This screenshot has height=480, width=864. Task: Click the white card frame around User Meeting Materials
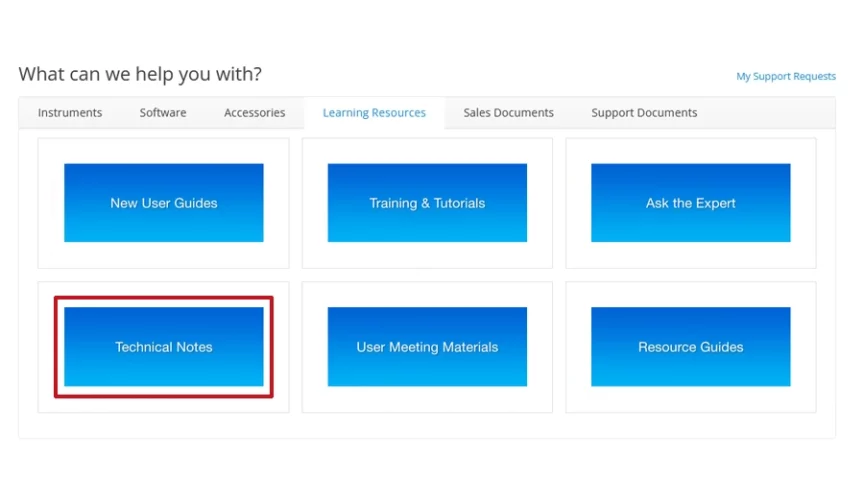pos(427,400)
